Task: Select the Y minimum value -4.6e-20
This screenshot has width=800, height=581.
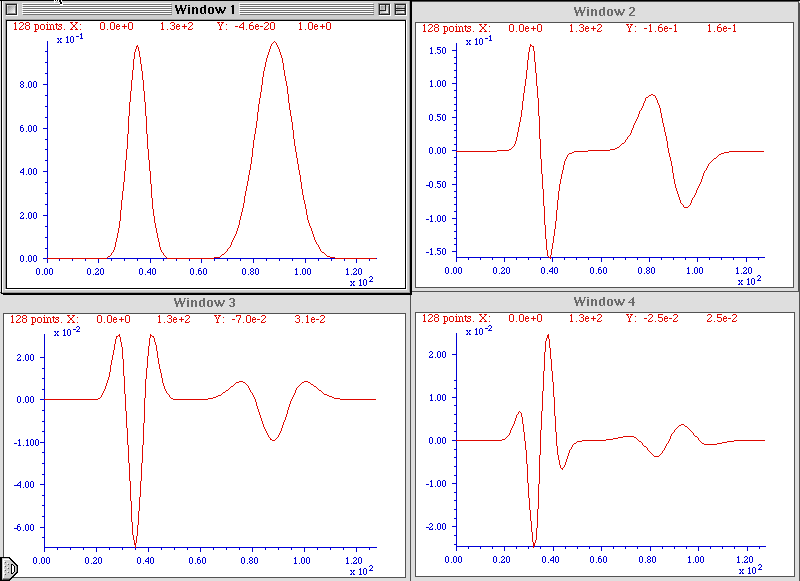Action: tap(257, 27)
